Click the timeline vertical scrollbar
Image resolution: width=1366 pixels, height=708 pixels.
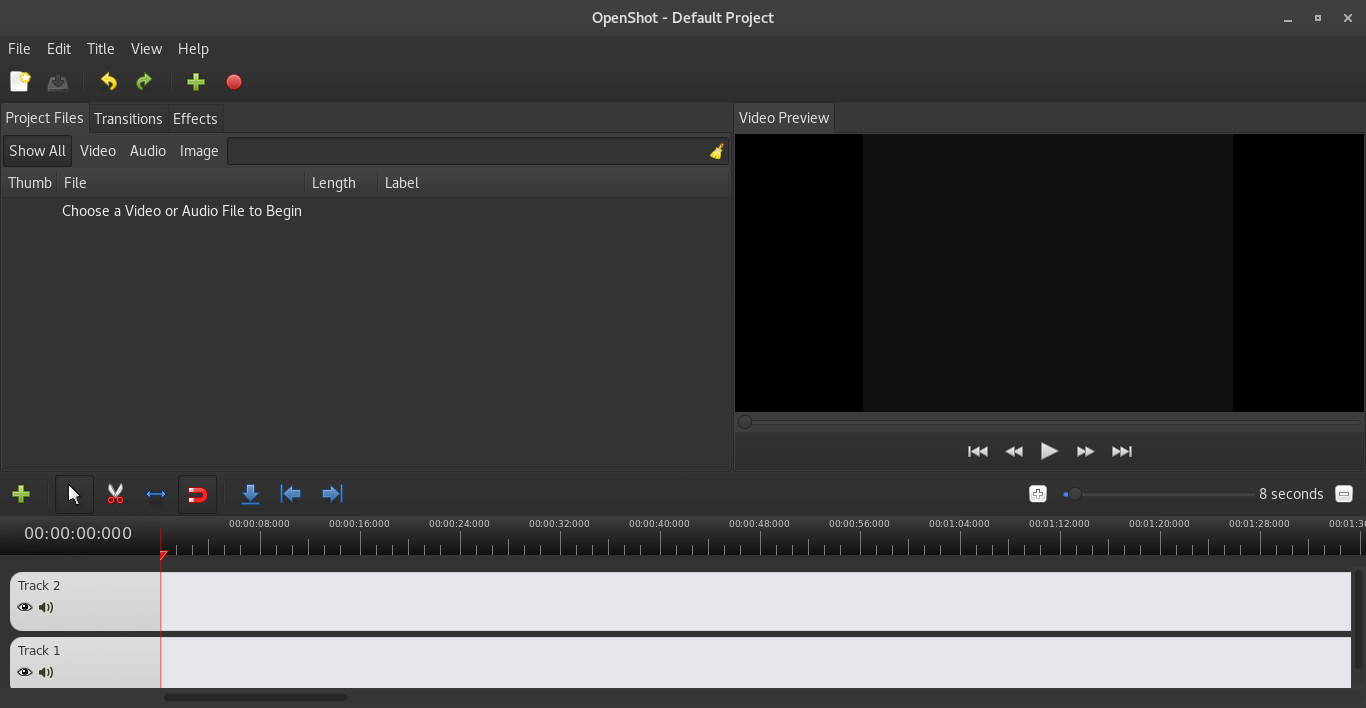(1358, 620)
